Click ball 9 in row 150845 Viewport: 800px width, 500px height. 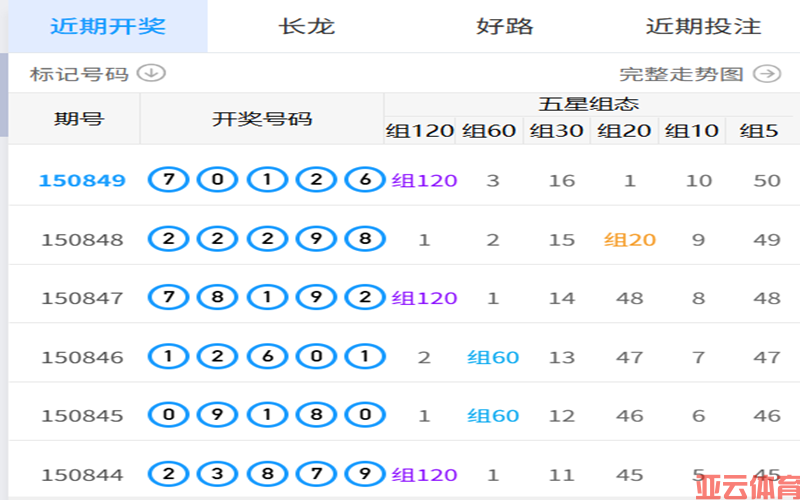pyautogui.click(x=218, y=415)
